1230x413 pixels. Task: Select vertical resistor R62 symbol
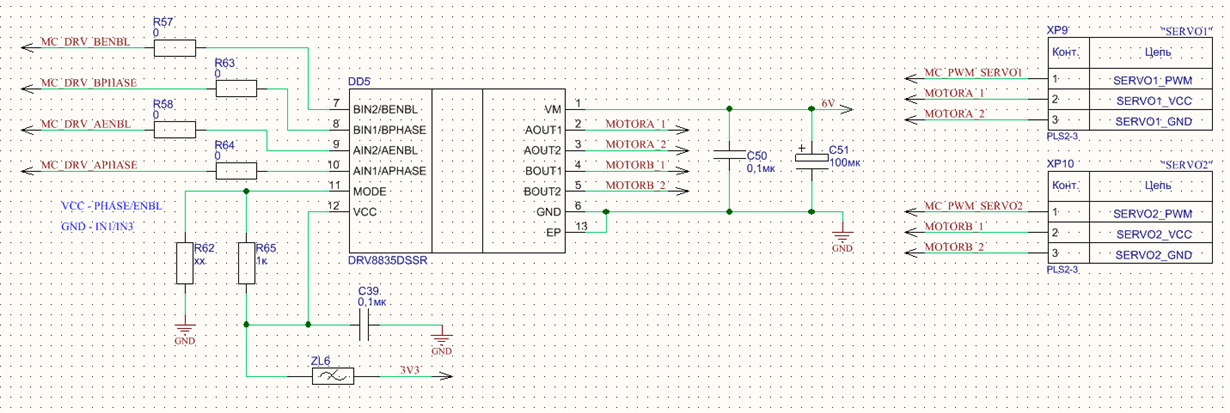[184, 263]
